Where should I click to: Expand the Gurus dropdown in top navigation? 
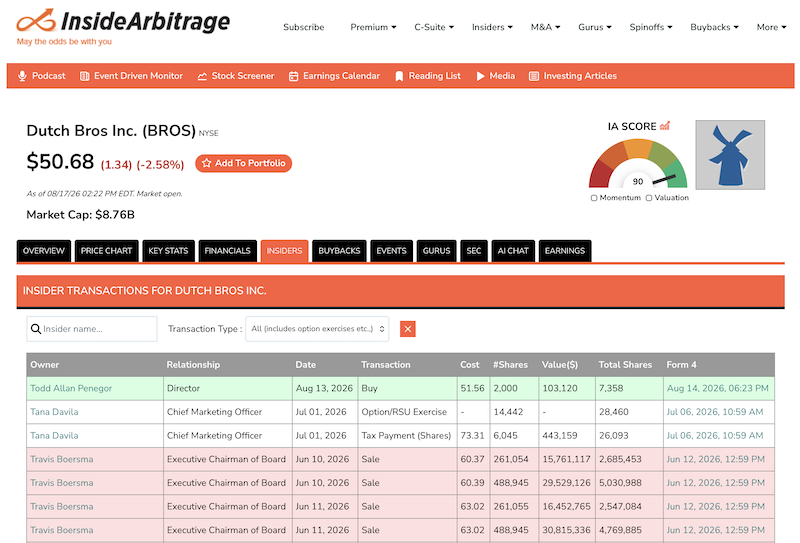click(x=594, y=27)
